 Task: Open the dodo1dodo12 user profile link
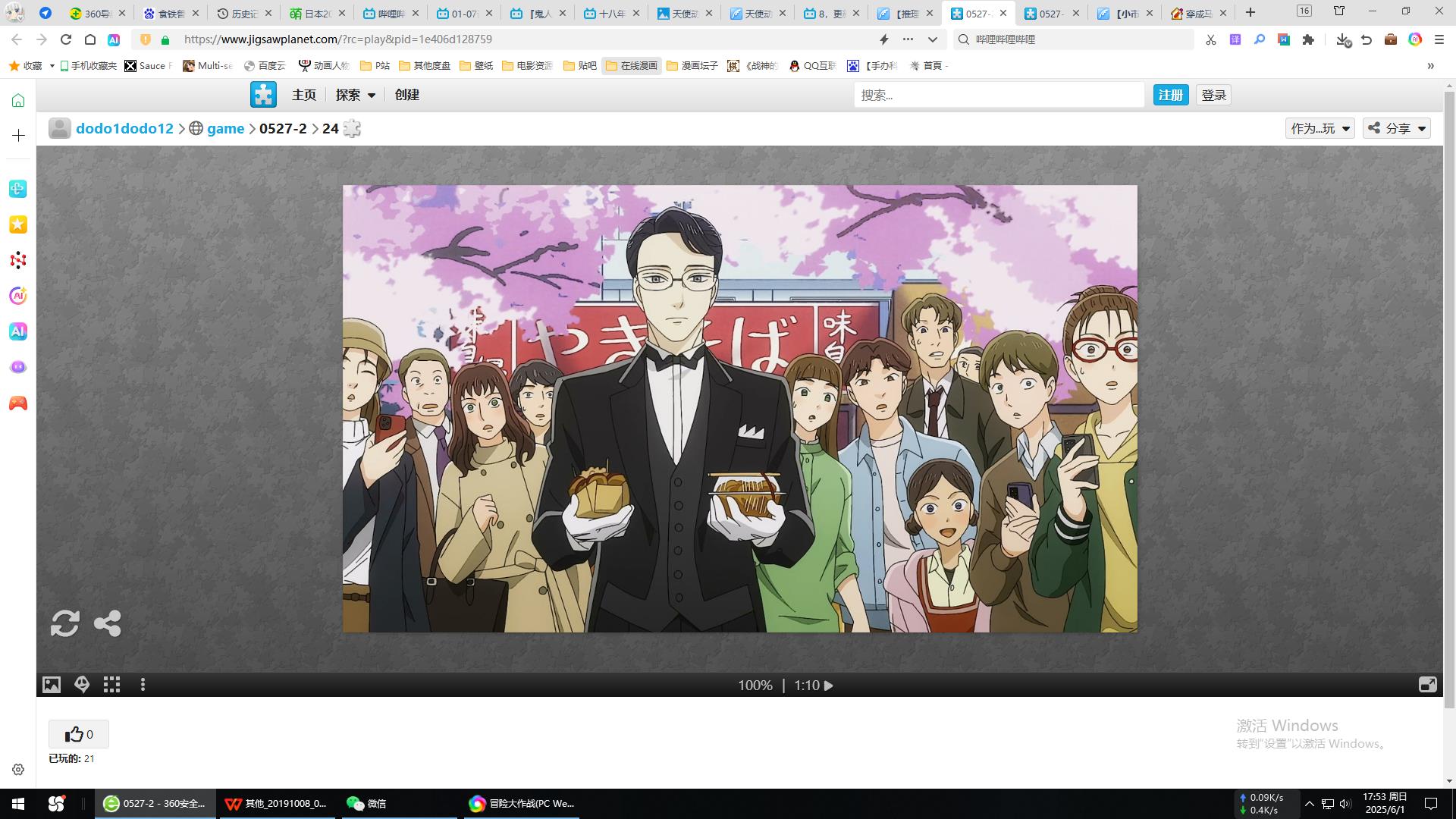pos(124,128)
